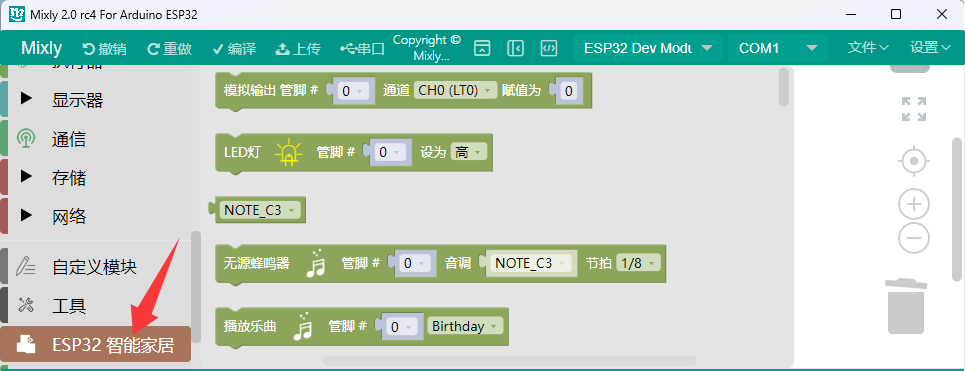
Task: Click the 播放乐曲 block label
Action: pos(250,326)
